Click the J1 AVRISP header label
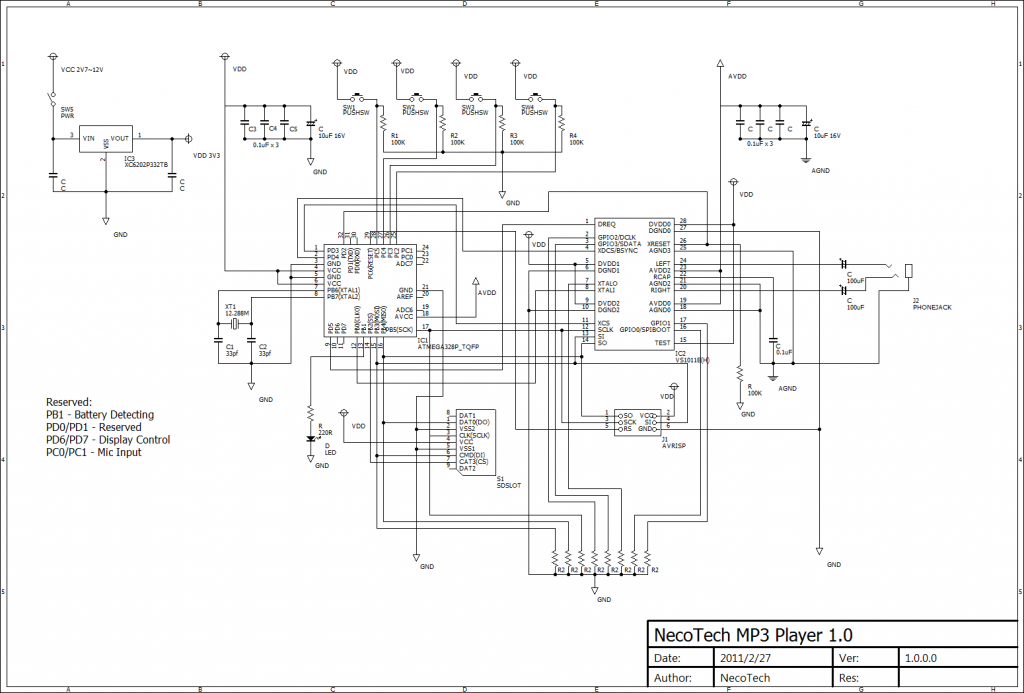Image resolution: width=1024 pixels, height=693 pixels. (673, 443)
